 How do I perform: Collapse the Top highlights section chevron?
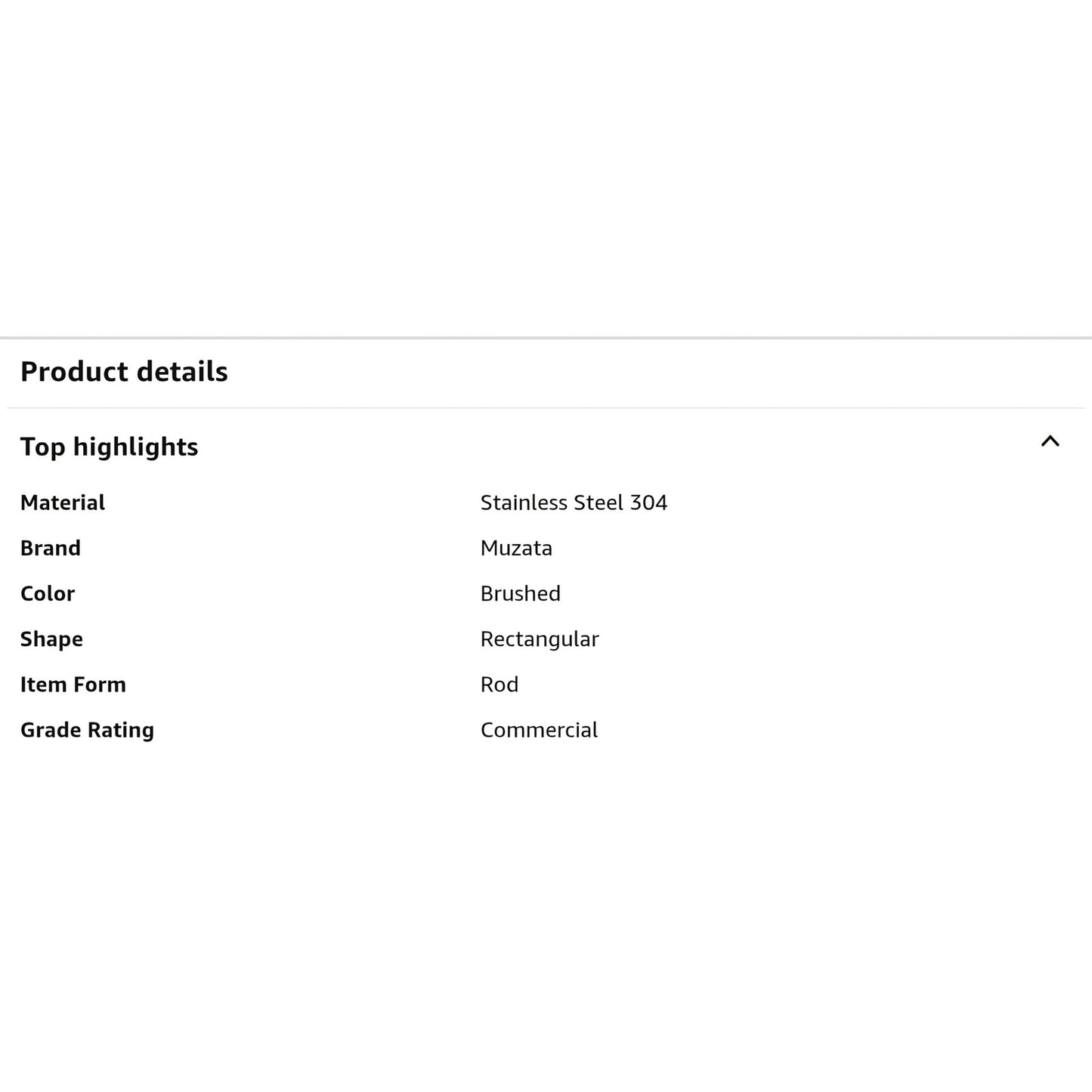pyautogui.click(x=1050, y=441)
